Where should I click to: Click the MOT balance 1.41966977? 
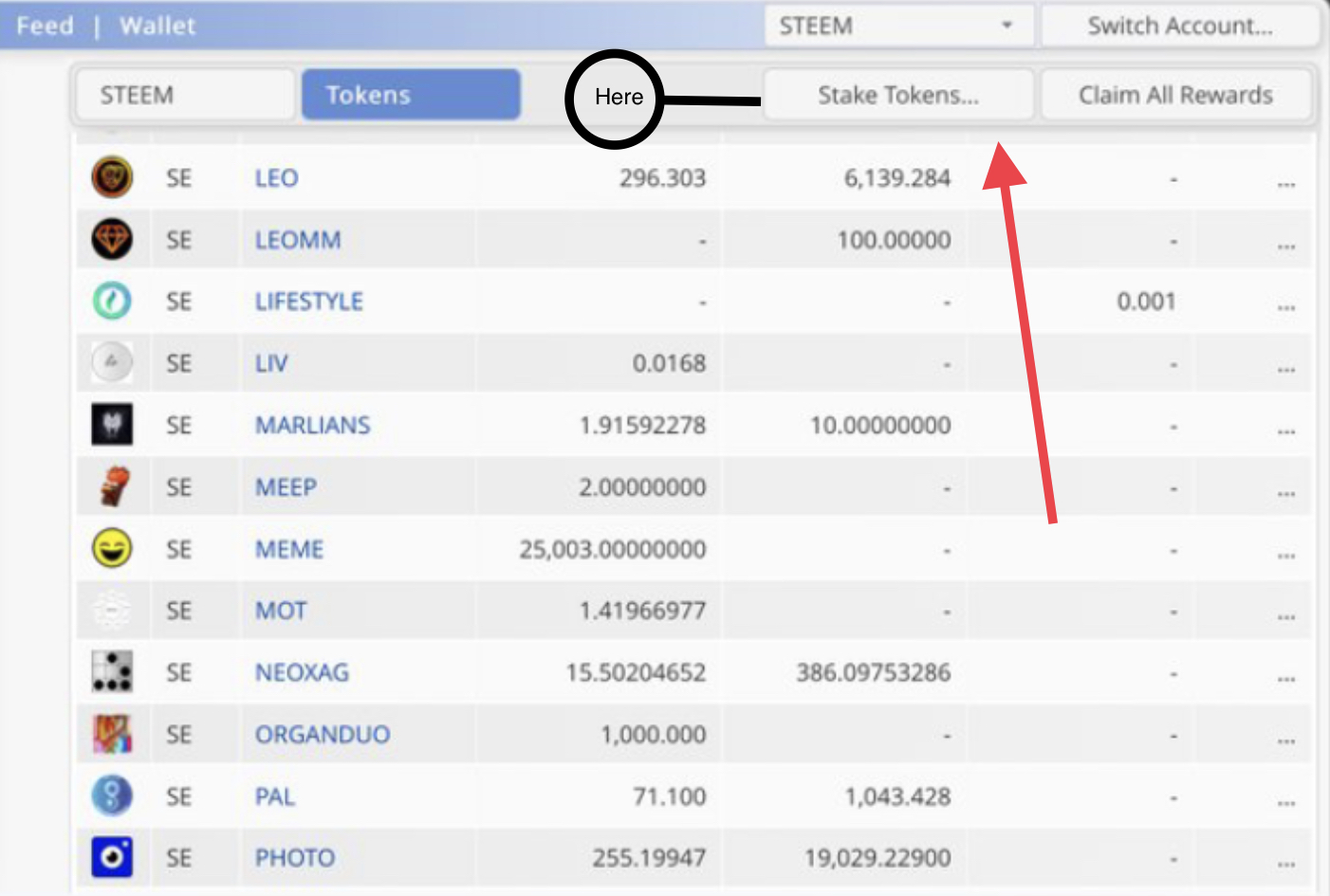pyautogui.click(x=642, y=611)
